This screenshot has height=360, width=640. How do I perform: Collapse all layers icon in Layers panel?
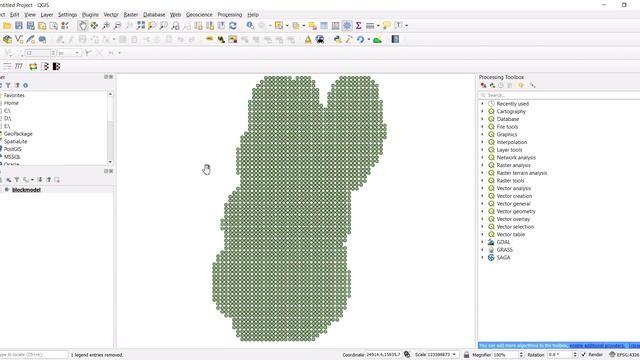[49, 180]
